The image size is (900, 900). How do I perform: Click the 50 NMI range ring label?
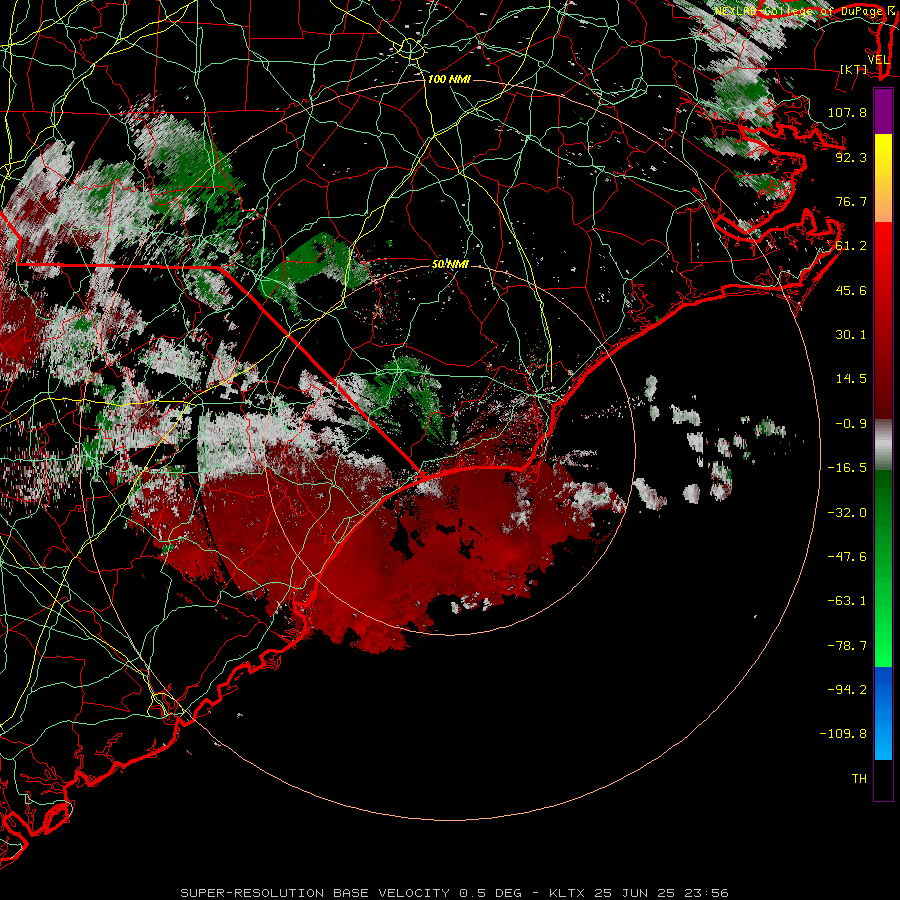pos(450,264)
